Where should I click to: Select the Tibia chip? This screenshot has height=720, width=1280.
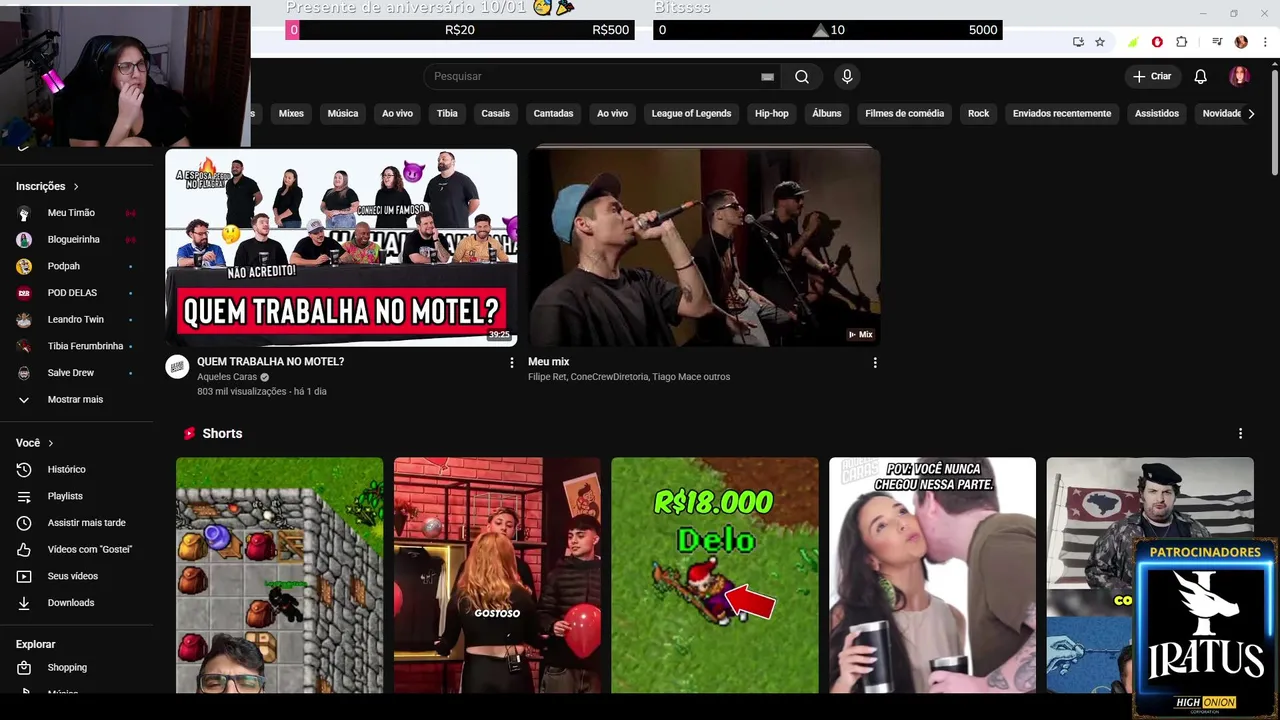coord(447,114)
